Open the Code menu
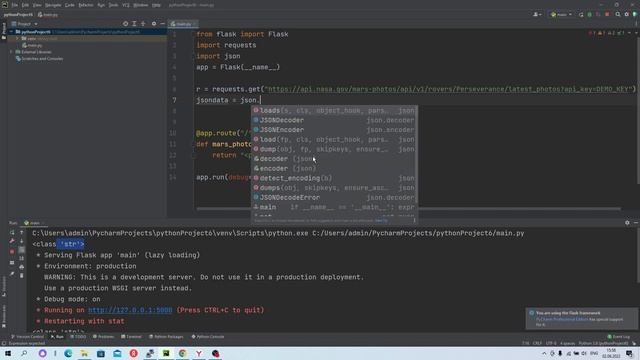The height and width of the screenshot is (360, 640). [x=70, y=5]
